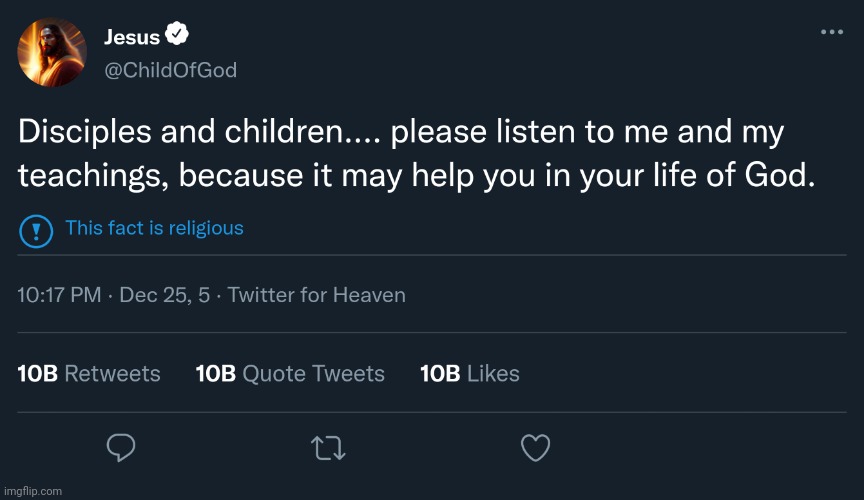Click the blue verified badge beside Jesus
This screenshot has height=500, width=864.
click(x=177, y=37)
